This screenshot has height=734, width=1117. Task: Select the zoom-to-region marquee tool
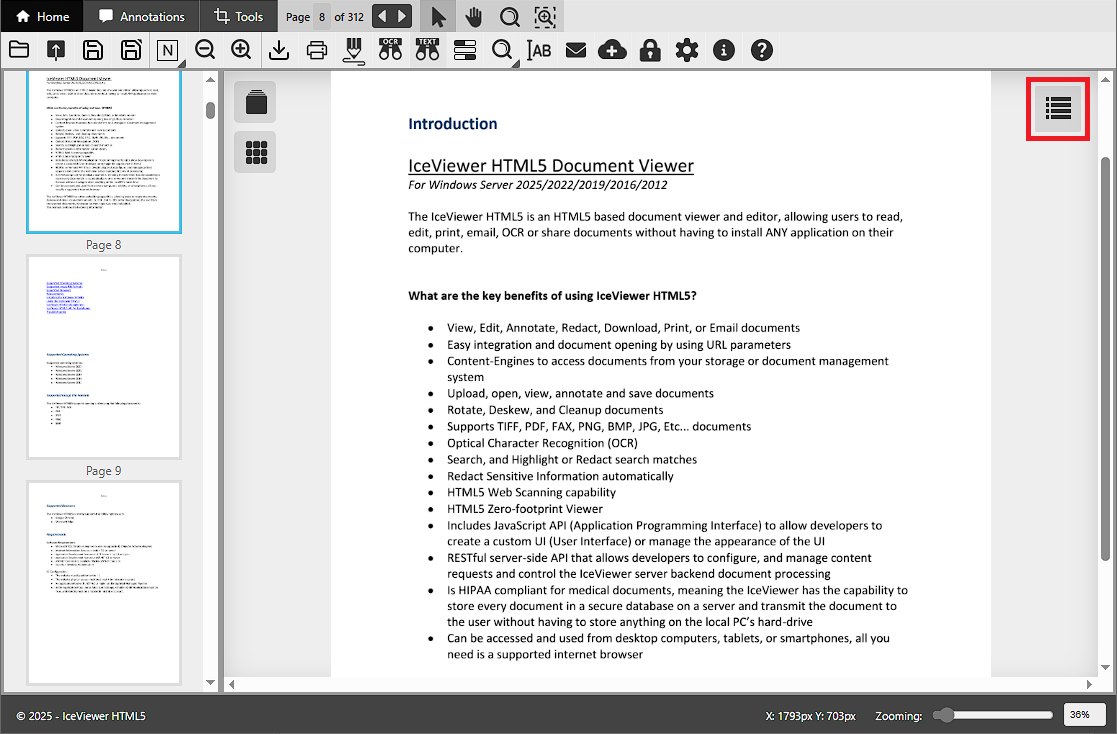pos(545,16)
